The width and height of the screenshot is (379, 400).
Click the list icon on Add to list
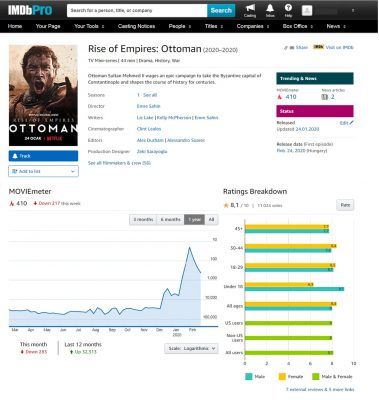point(14,171)
